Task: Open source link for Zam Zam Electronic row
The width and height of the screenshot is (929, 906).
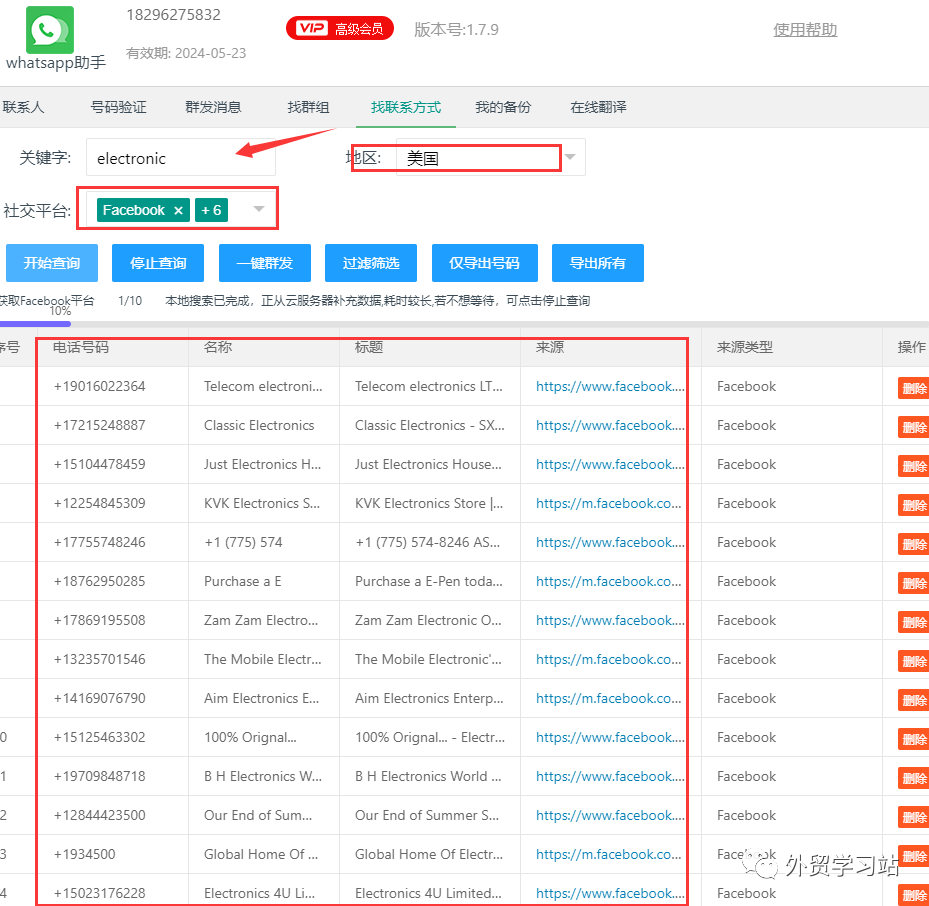Action: pos(610,620)
